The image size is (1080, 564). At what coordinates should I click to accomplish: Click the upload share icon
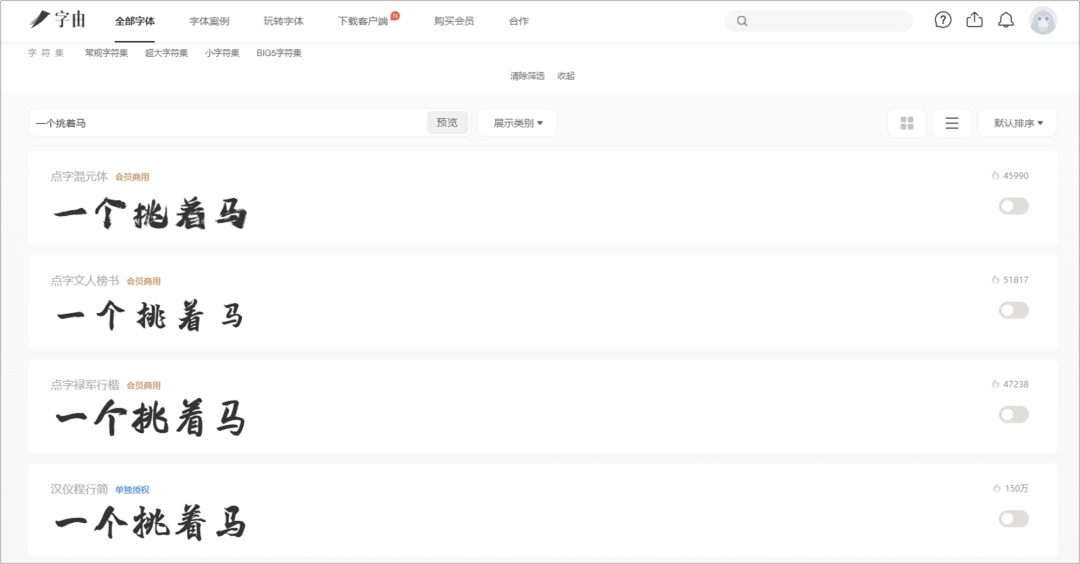[975, 20]
